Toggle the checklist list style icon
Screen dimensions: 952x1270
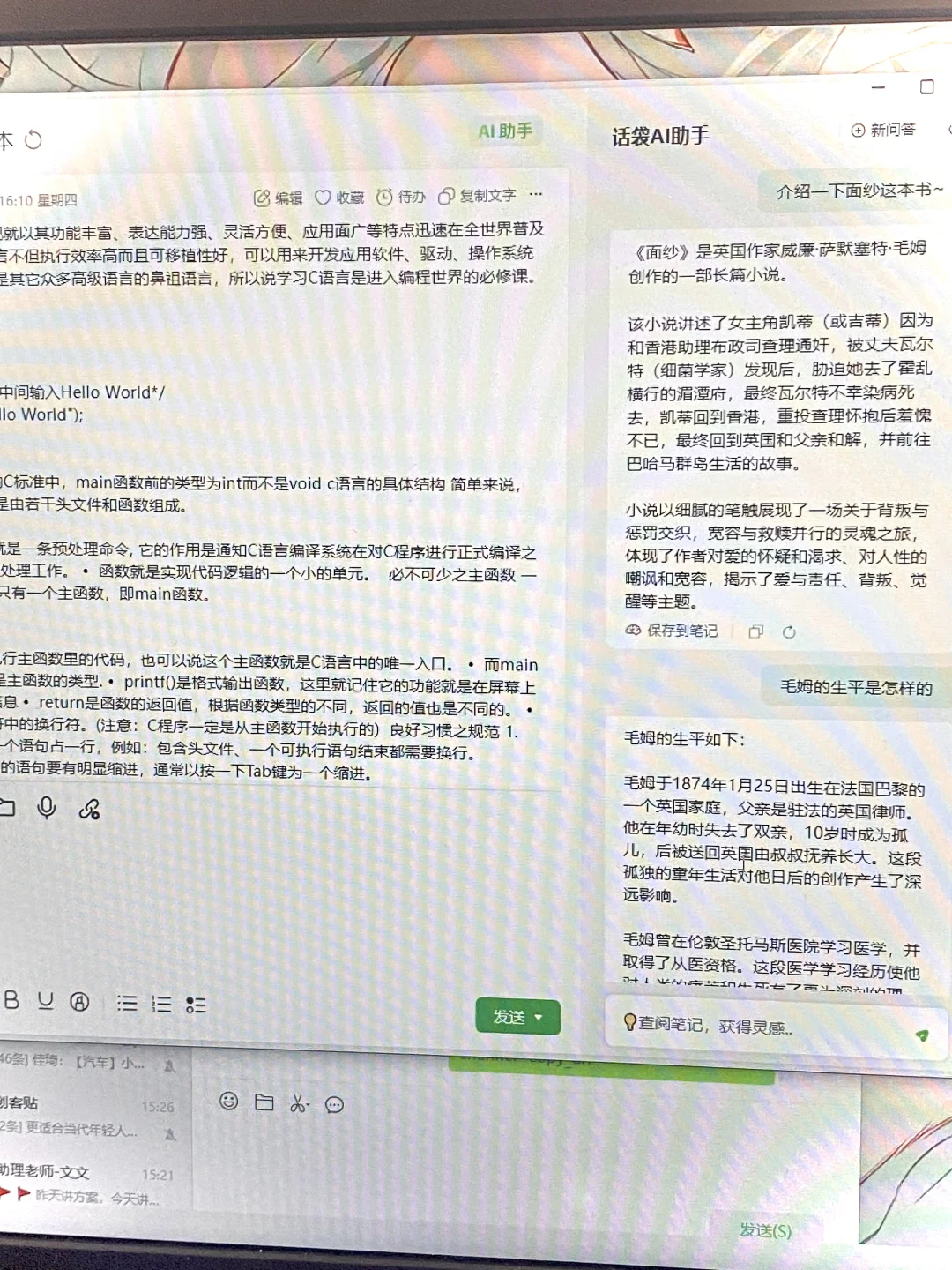coord(197,1003)
